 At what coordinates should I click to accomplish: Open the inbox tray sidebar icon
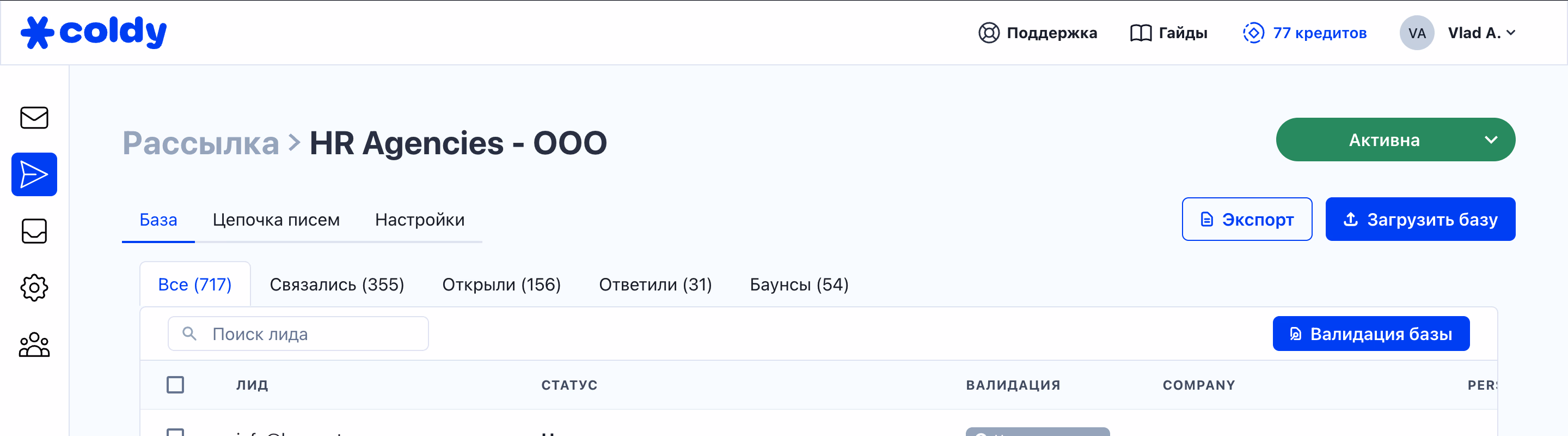[x=34, y=231]
